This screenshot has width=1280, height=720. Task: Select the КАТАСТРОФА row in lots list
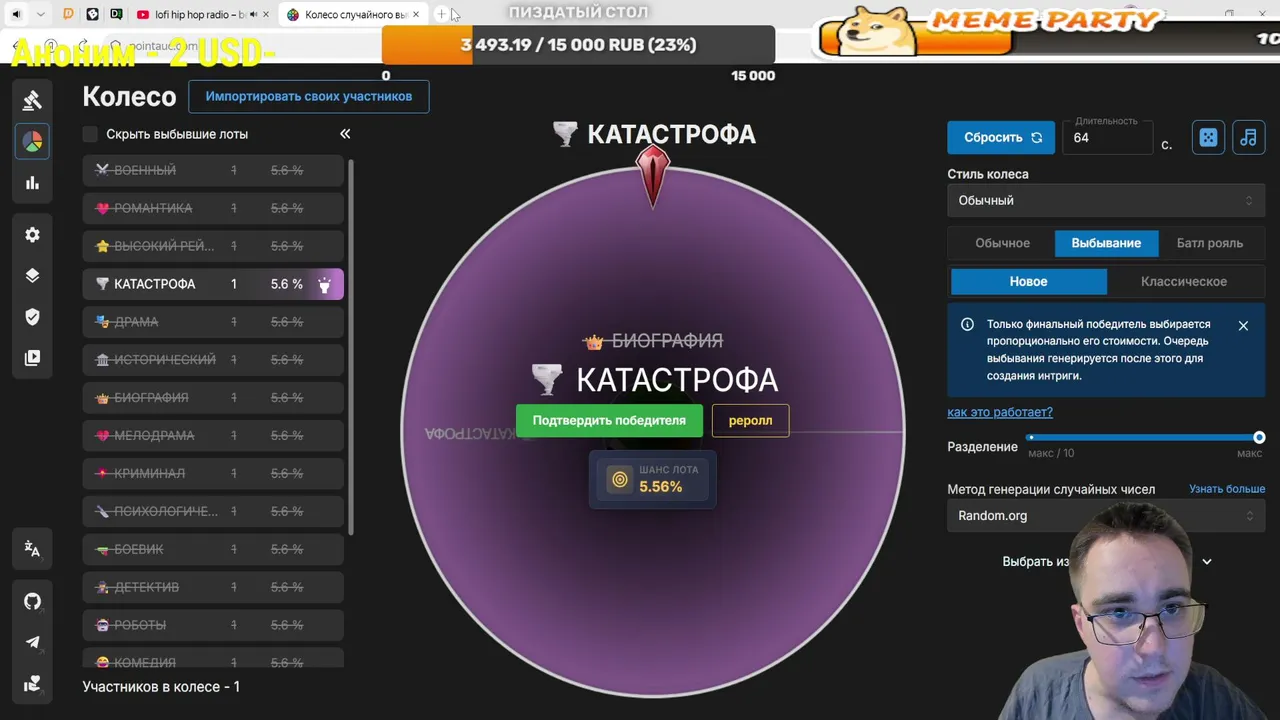click(x=213, y=284)
